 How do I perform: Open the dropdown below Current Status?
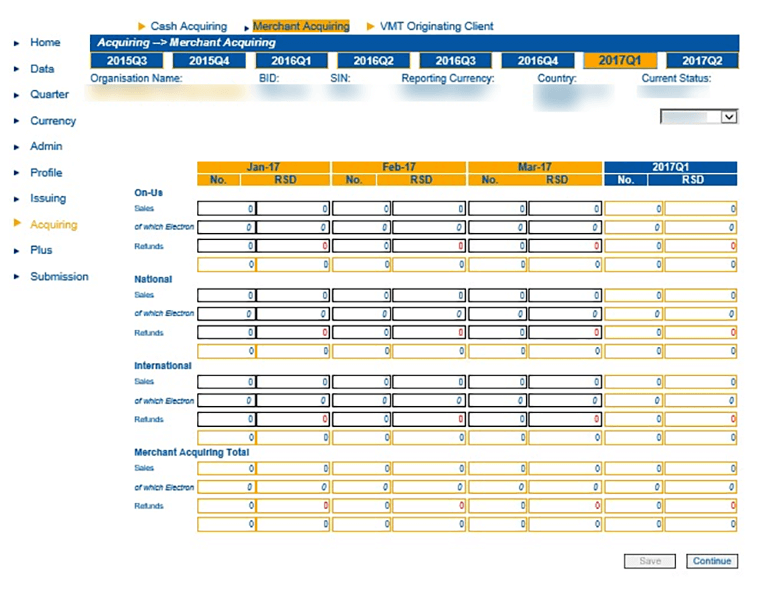tap(699, 117)
